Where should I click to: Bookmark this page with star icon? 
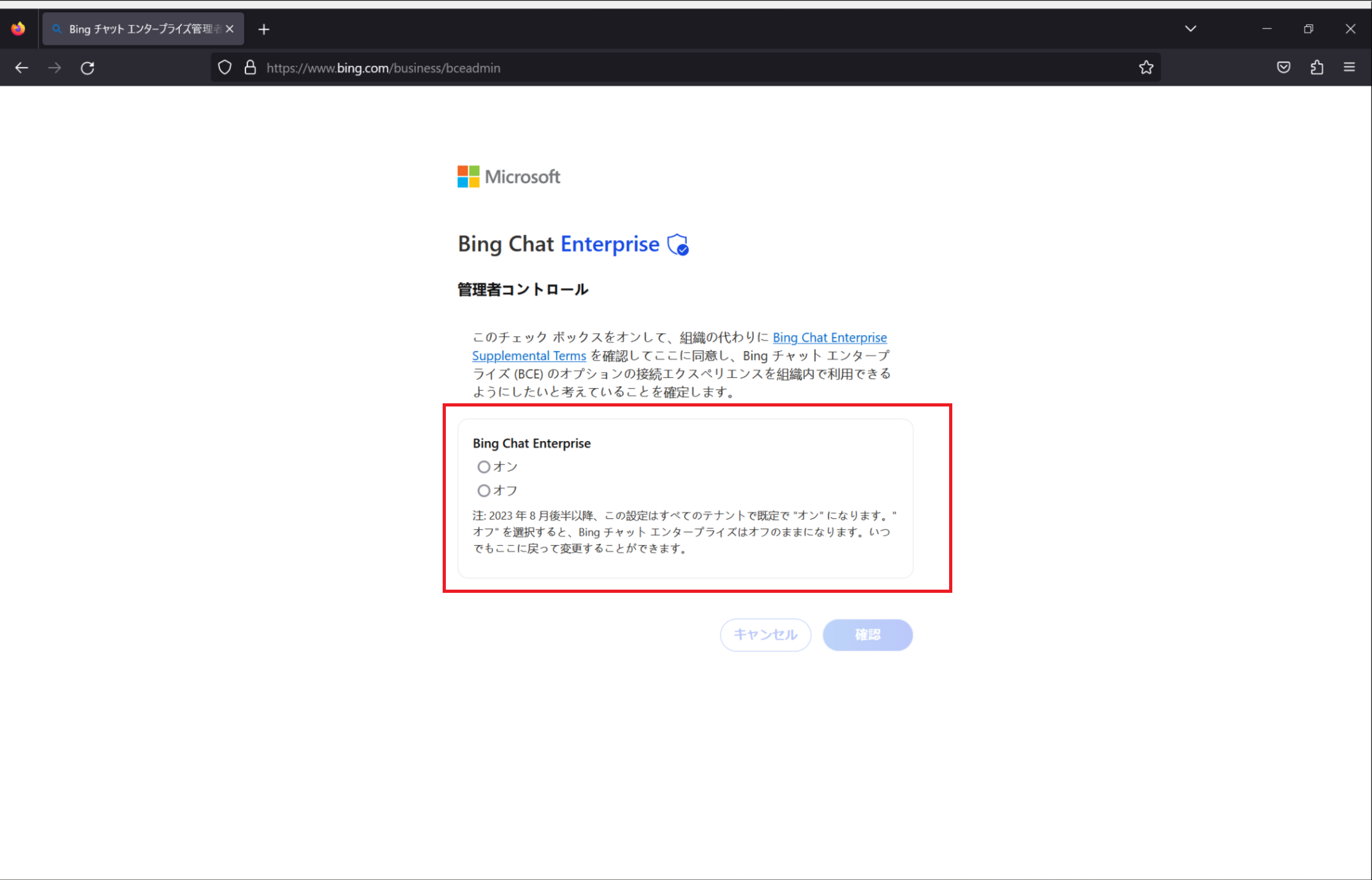(1146, 68)
